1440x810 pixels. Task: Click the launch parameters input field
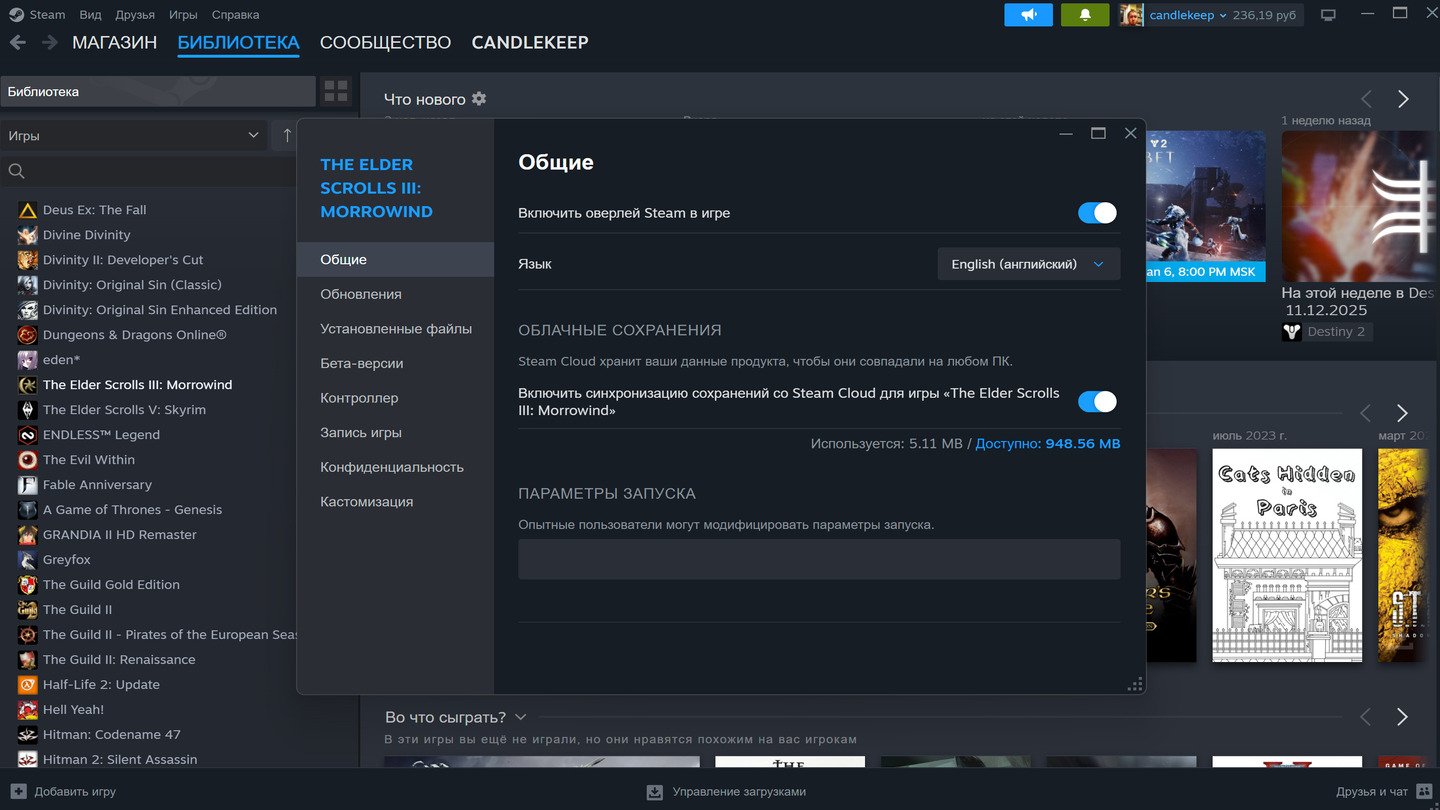click(818, 559)
